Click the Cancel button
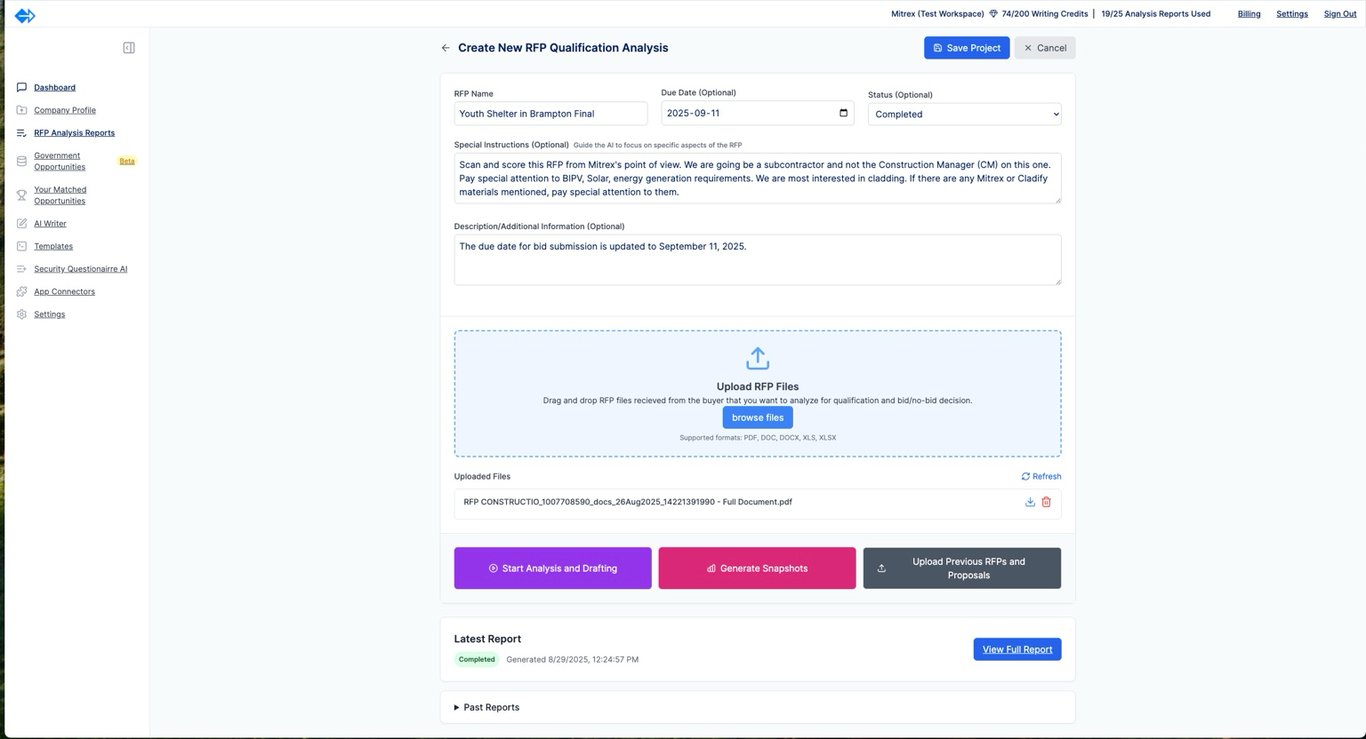This screenshot has height=739, width=1366. coord(1045,48)
